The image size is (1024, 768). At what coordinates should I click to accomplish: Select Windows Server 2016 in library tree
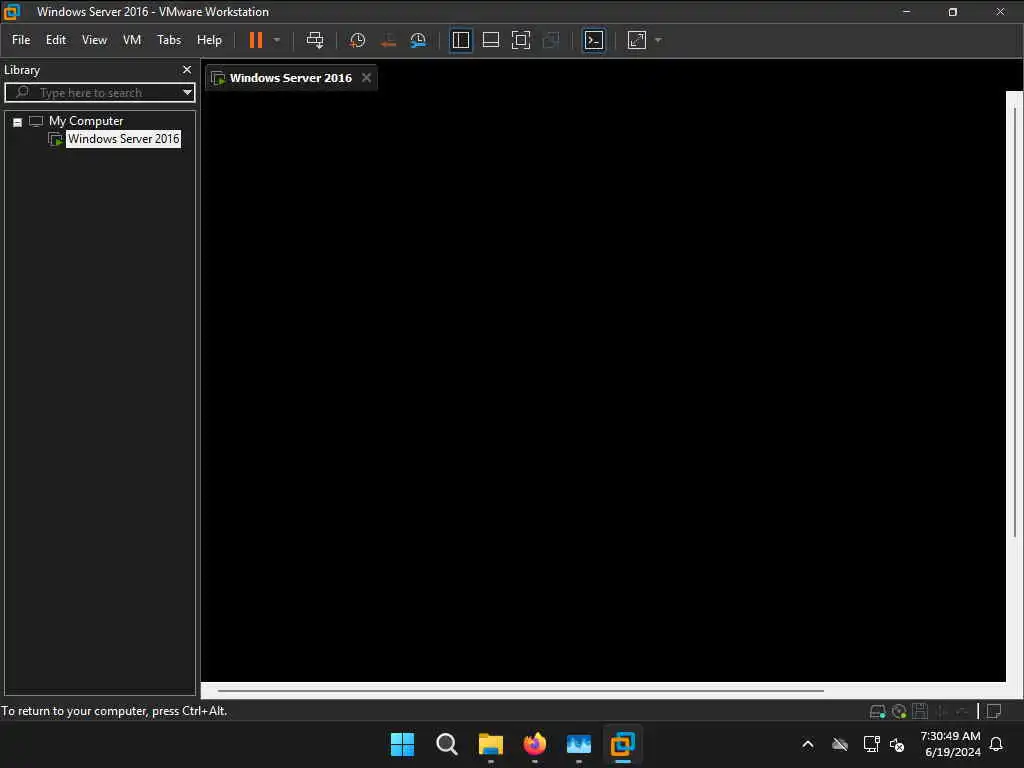pyautogui.click(x=123, y=139)
